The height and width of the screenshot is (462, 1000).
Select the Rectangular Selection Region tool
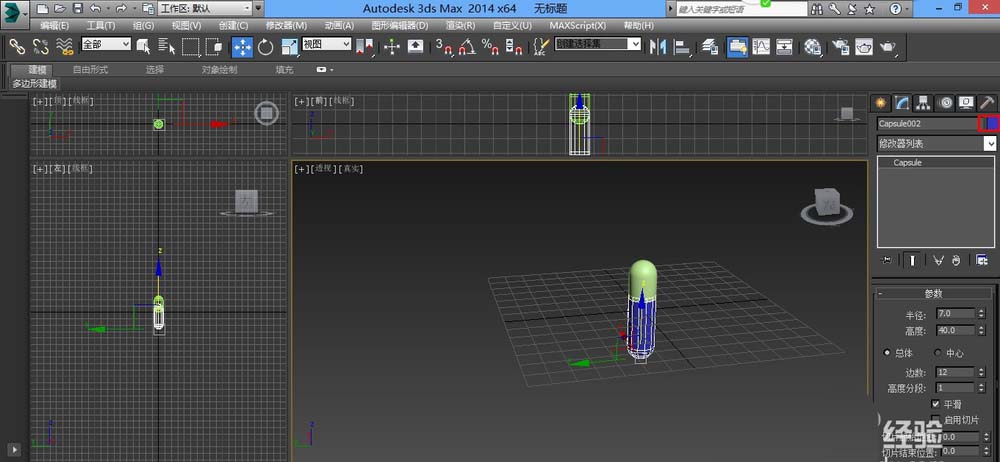coord(191,47)
